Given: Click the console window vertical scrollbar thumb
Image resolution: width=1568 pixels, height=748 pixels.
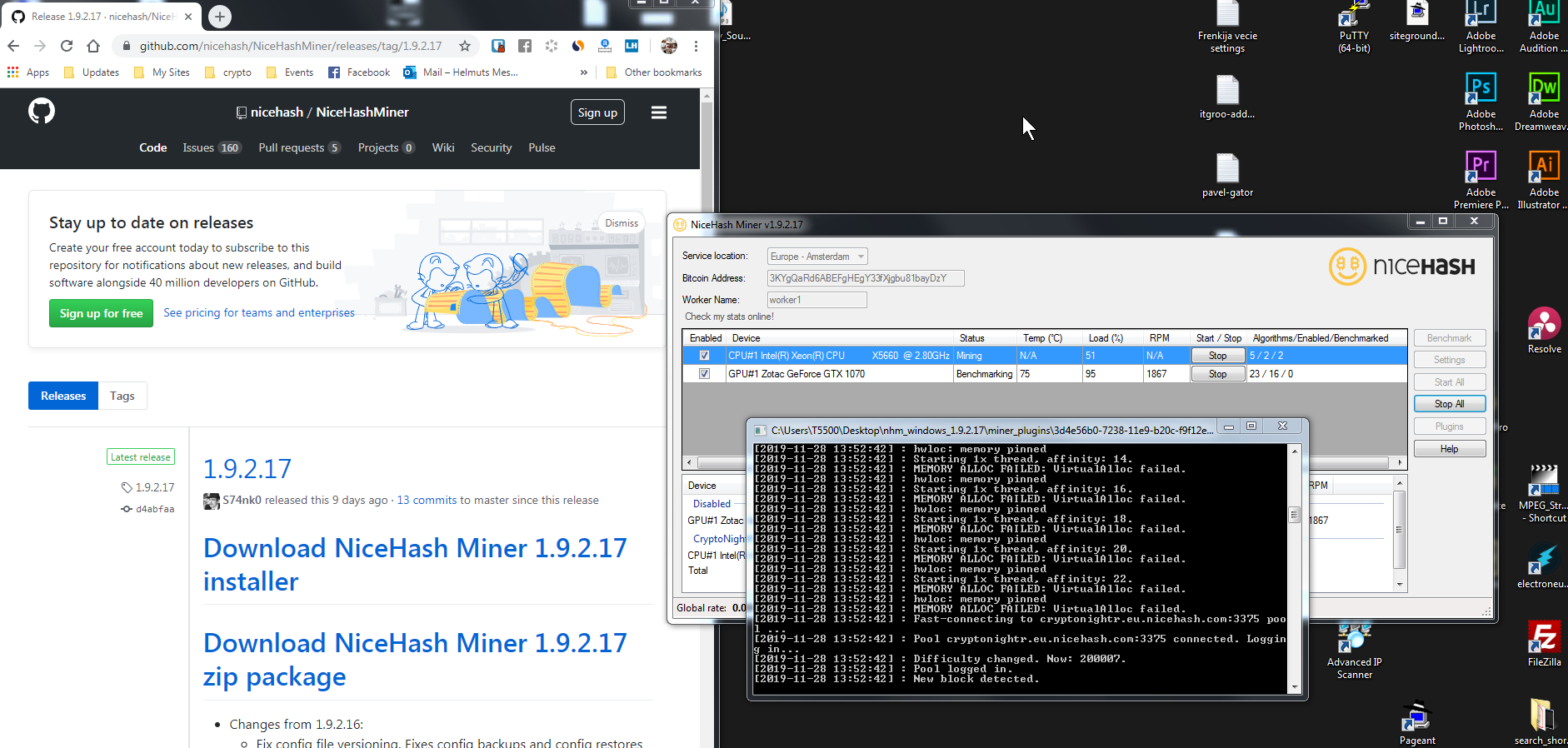Looking at the screenshot, I should [x=1294, y=515].
